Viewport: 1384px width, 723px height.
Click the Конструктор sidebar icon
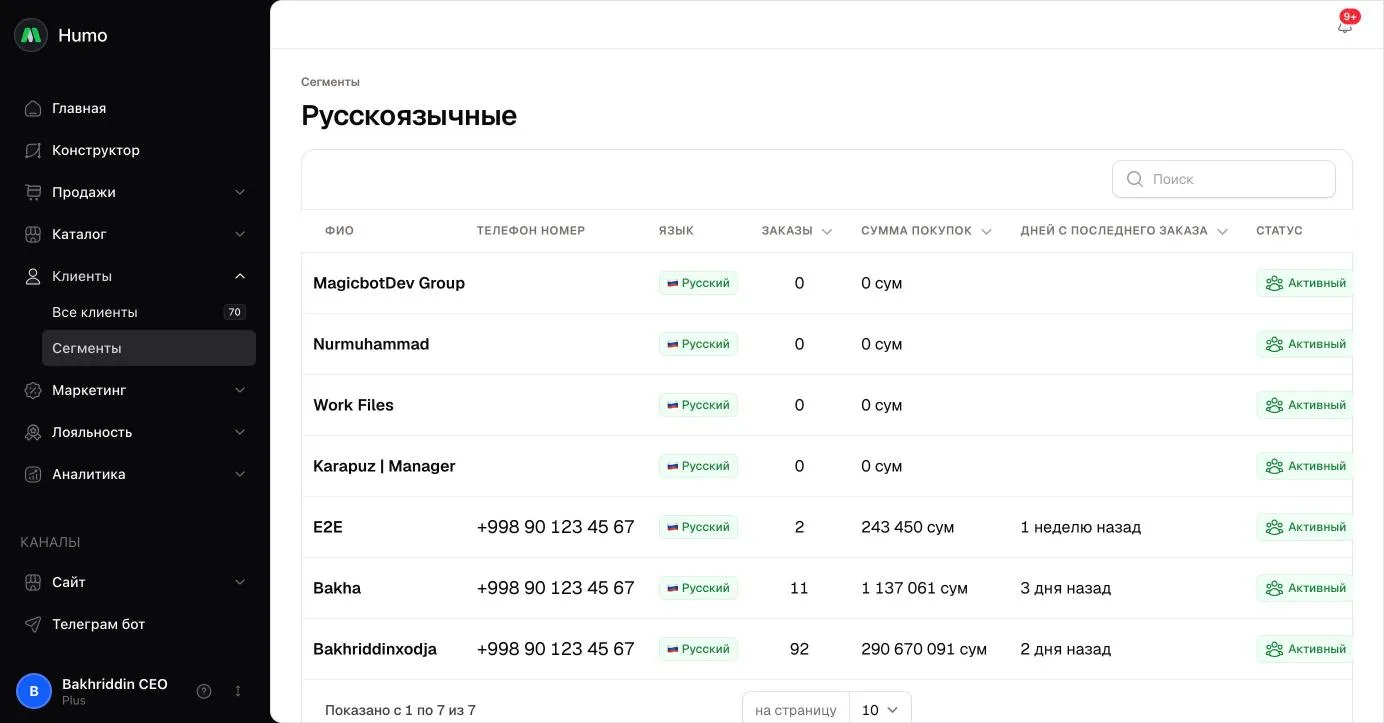pyautogui.click(x=33, y=150)
